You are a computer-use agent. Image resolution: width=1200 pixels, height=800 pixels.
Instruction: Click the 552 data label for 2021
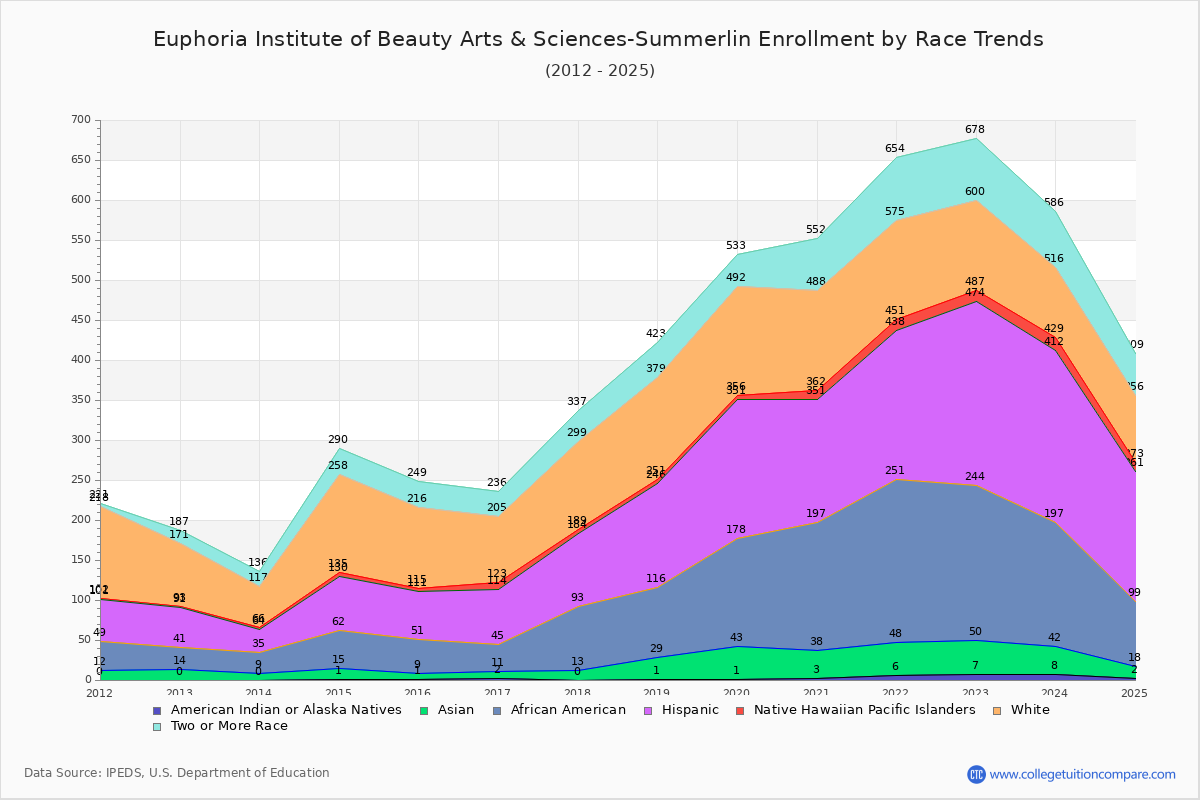click(x=815, y=230)
